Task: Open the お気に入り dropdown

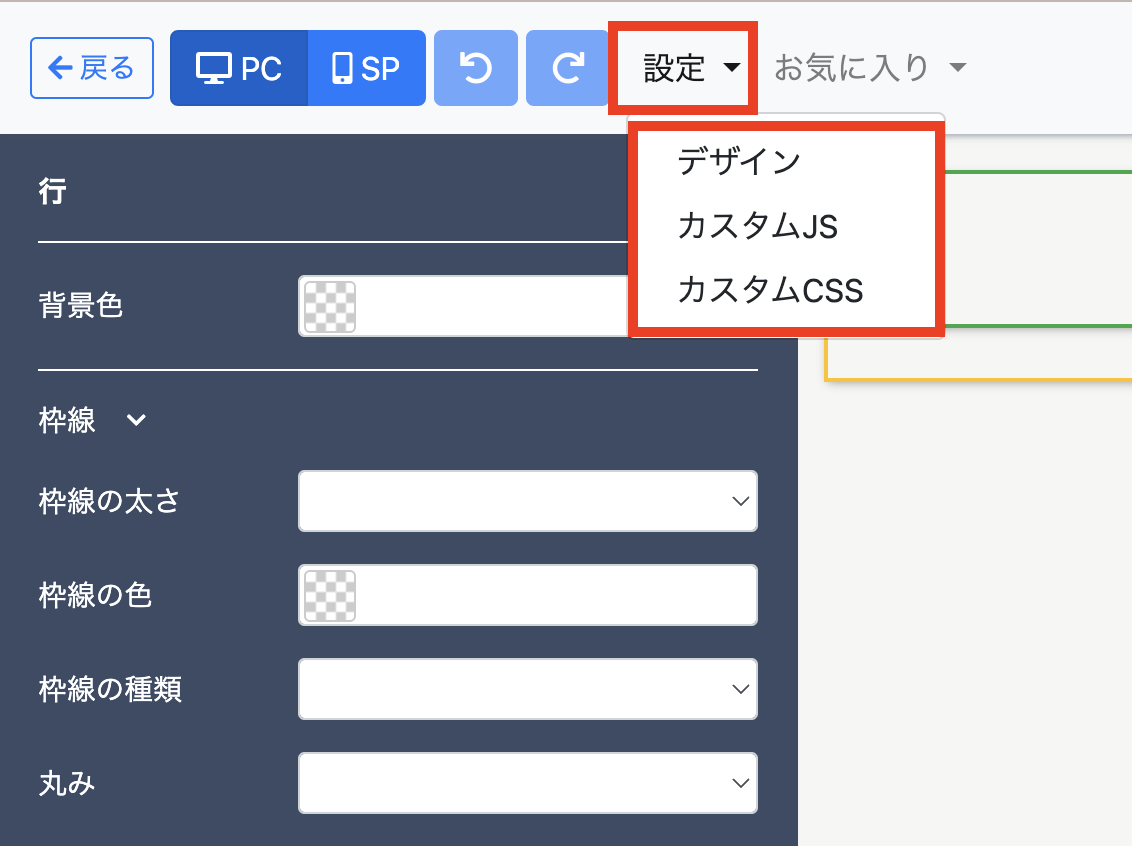Action: coord(869,68)
